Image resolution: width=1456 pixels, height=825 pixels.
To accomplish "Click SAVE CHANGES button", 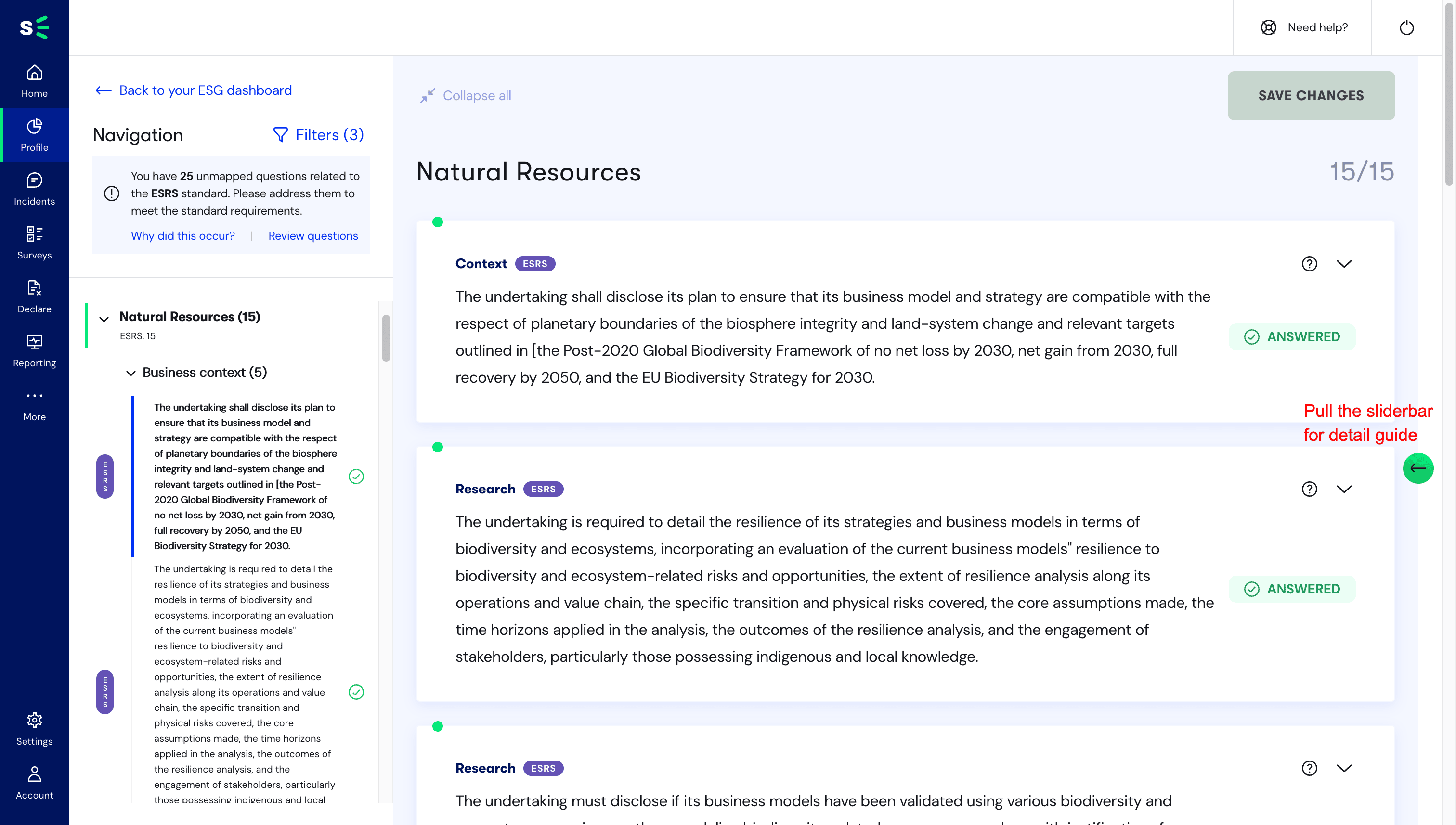I will pos(1311,96).
